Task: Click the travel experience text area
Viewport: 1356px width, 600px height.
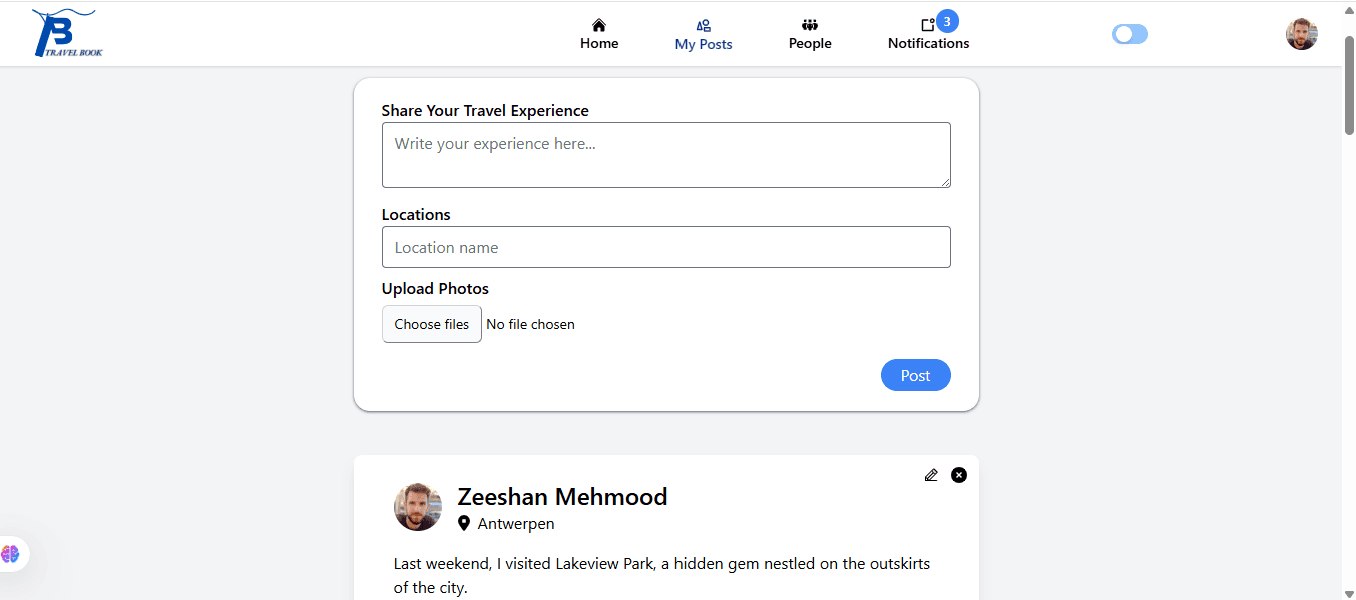Action: coord(666,155)
